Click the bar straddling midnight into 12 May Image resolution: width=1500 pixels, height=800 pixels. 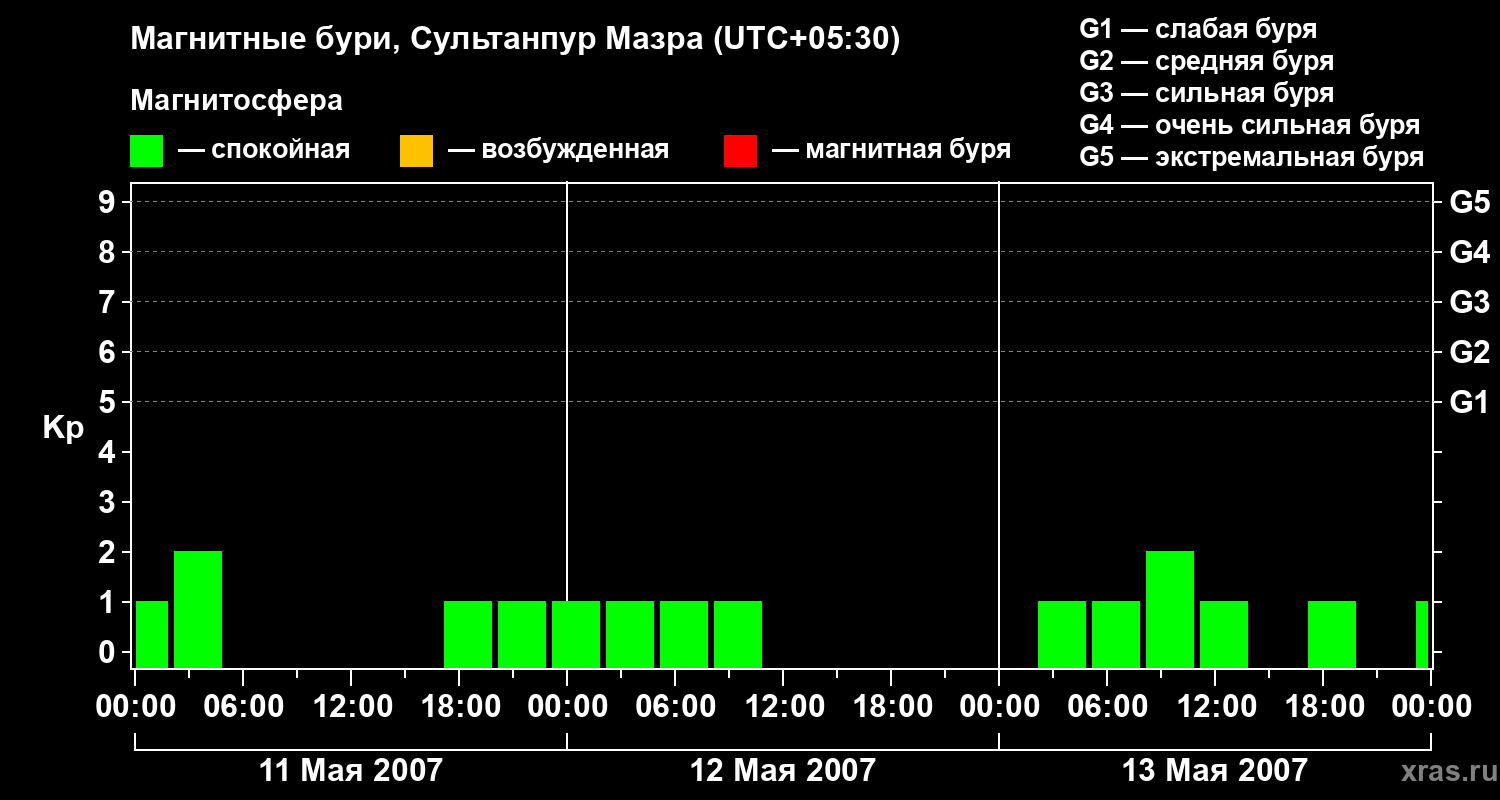(576, 634)
